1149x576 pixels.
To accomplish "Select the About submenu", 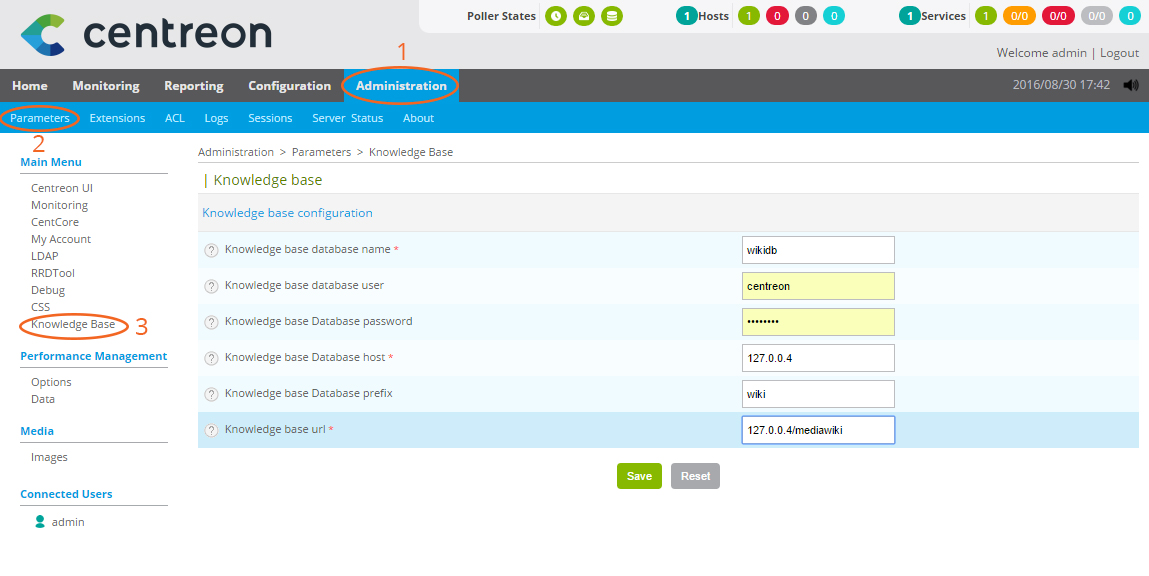I will 418,118.
